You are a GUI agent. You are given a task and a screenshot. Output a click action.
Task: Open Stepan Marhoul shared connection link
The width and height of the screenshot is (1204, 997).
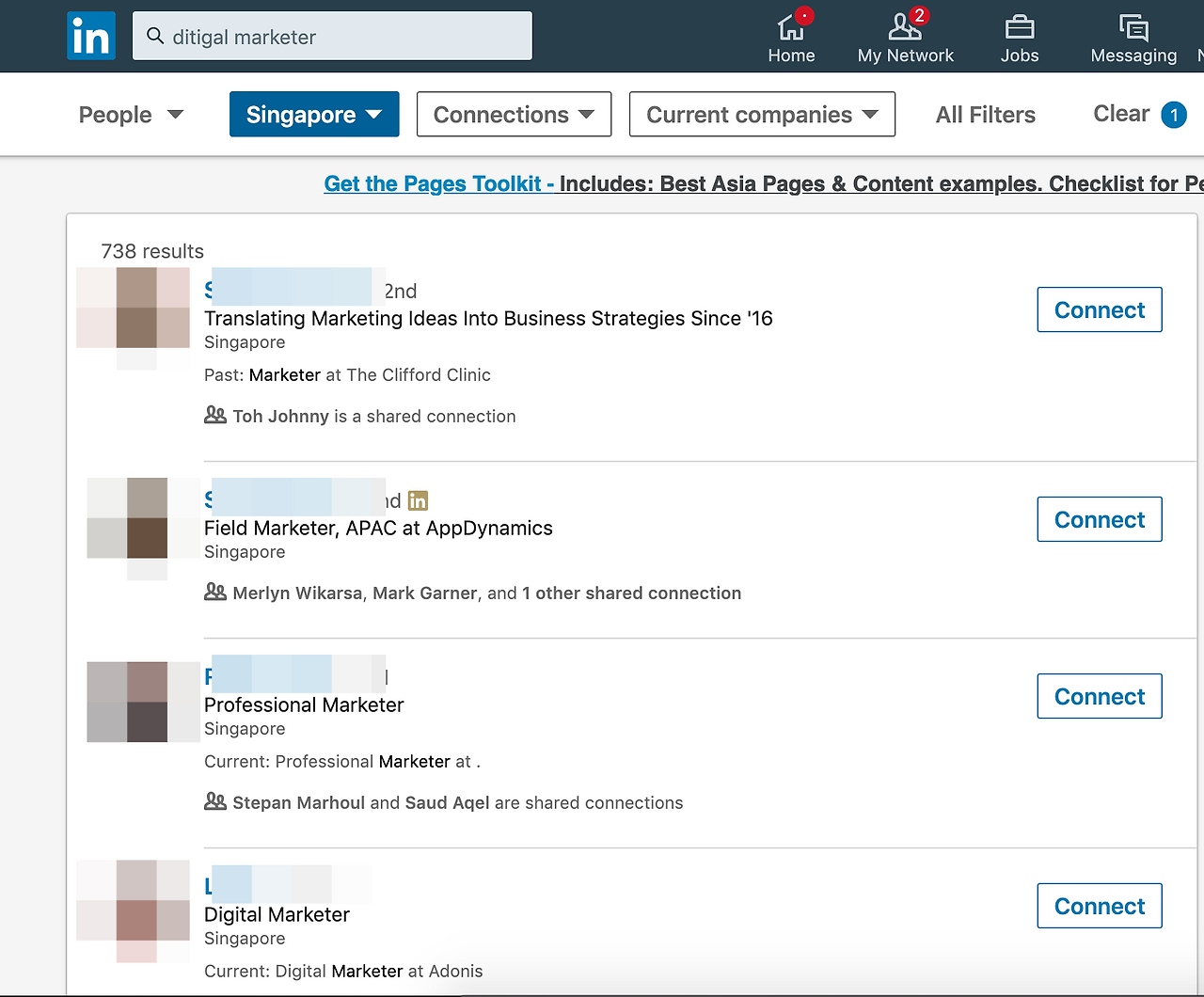click(x=299, y=802)
